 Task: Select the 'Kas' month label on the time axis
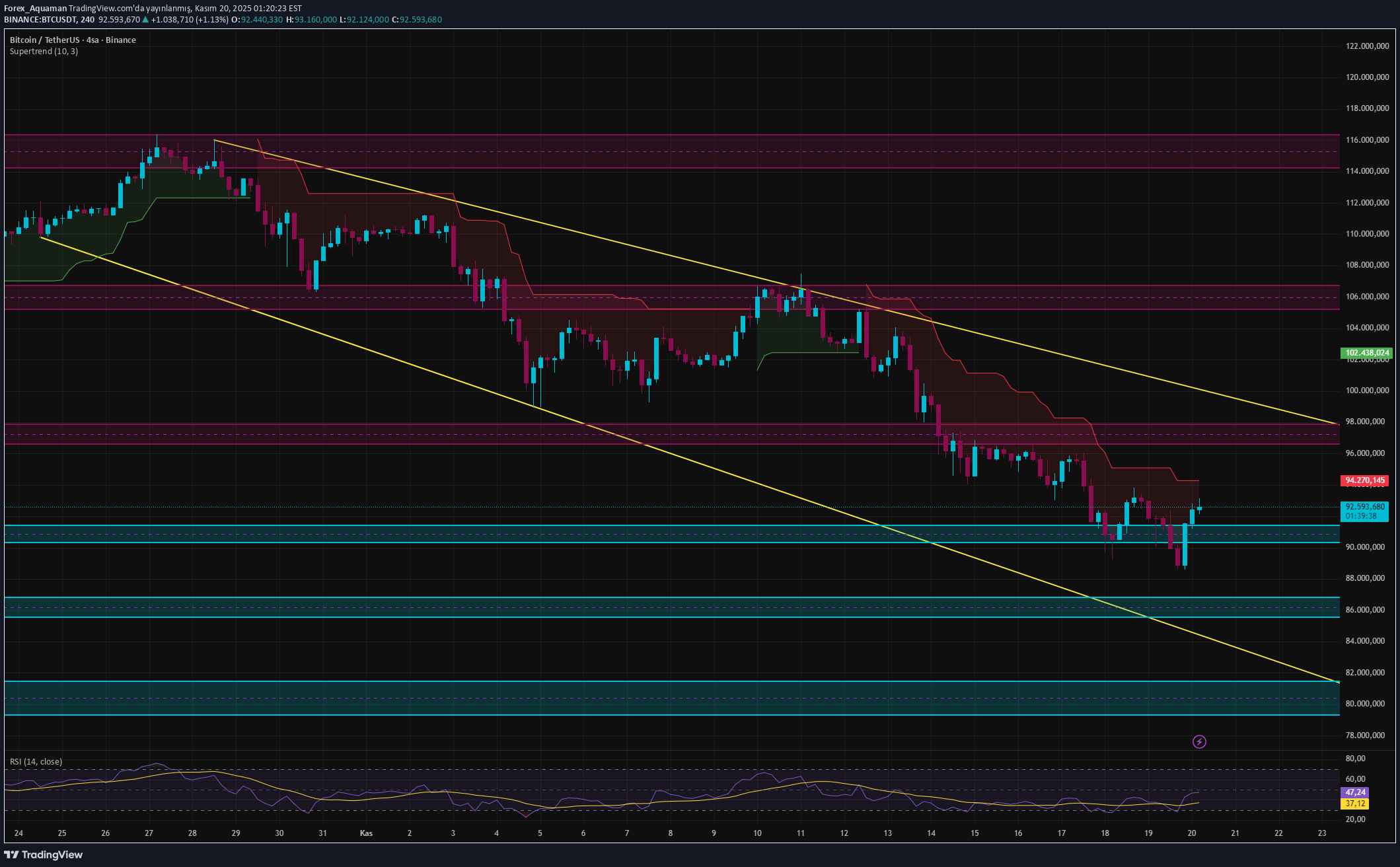point(365,833)
